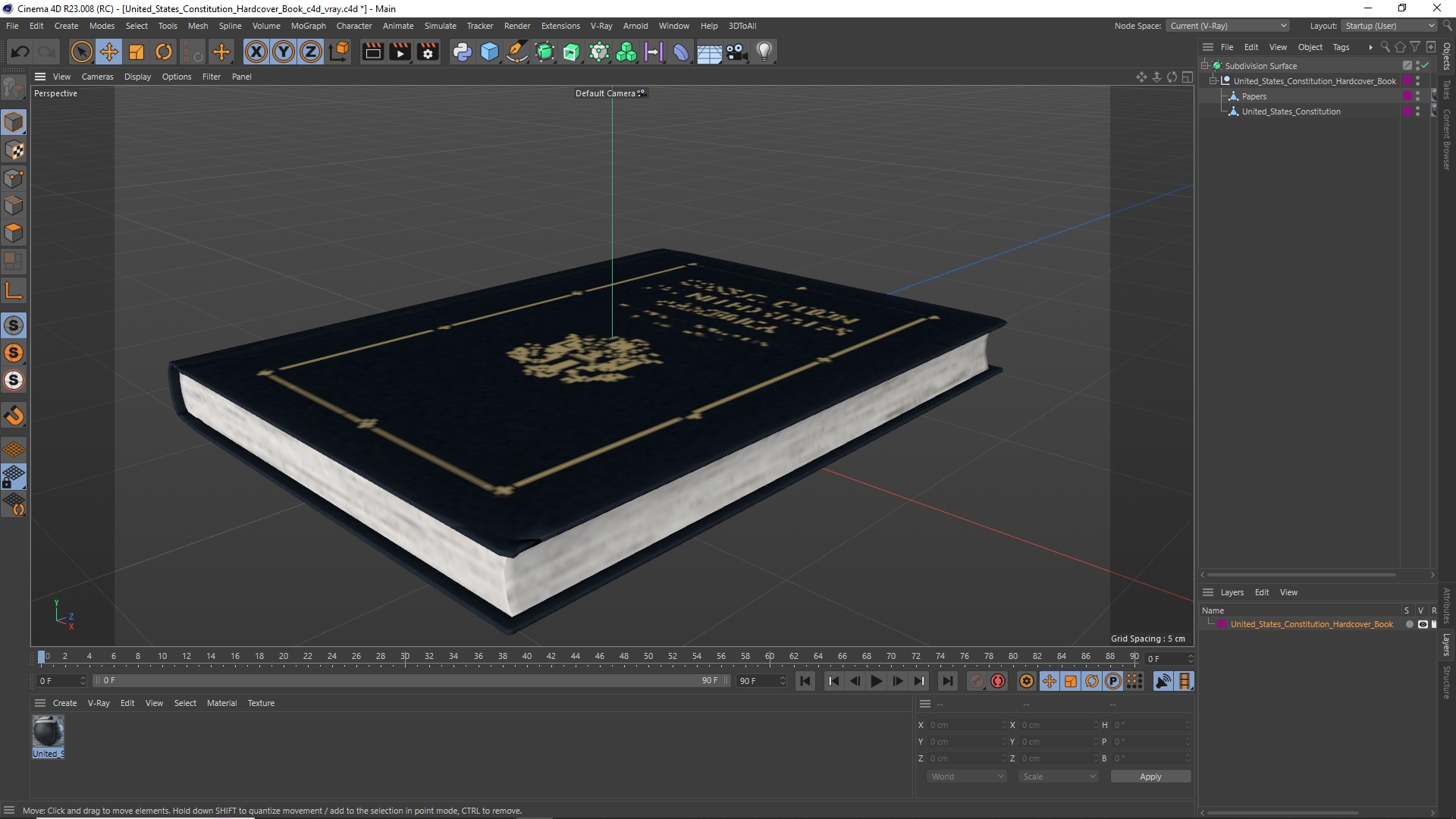Toggle X axis lock
The height and width of the screenshot is (819, 1456).
pyautogui.click(x=256, y=52)
